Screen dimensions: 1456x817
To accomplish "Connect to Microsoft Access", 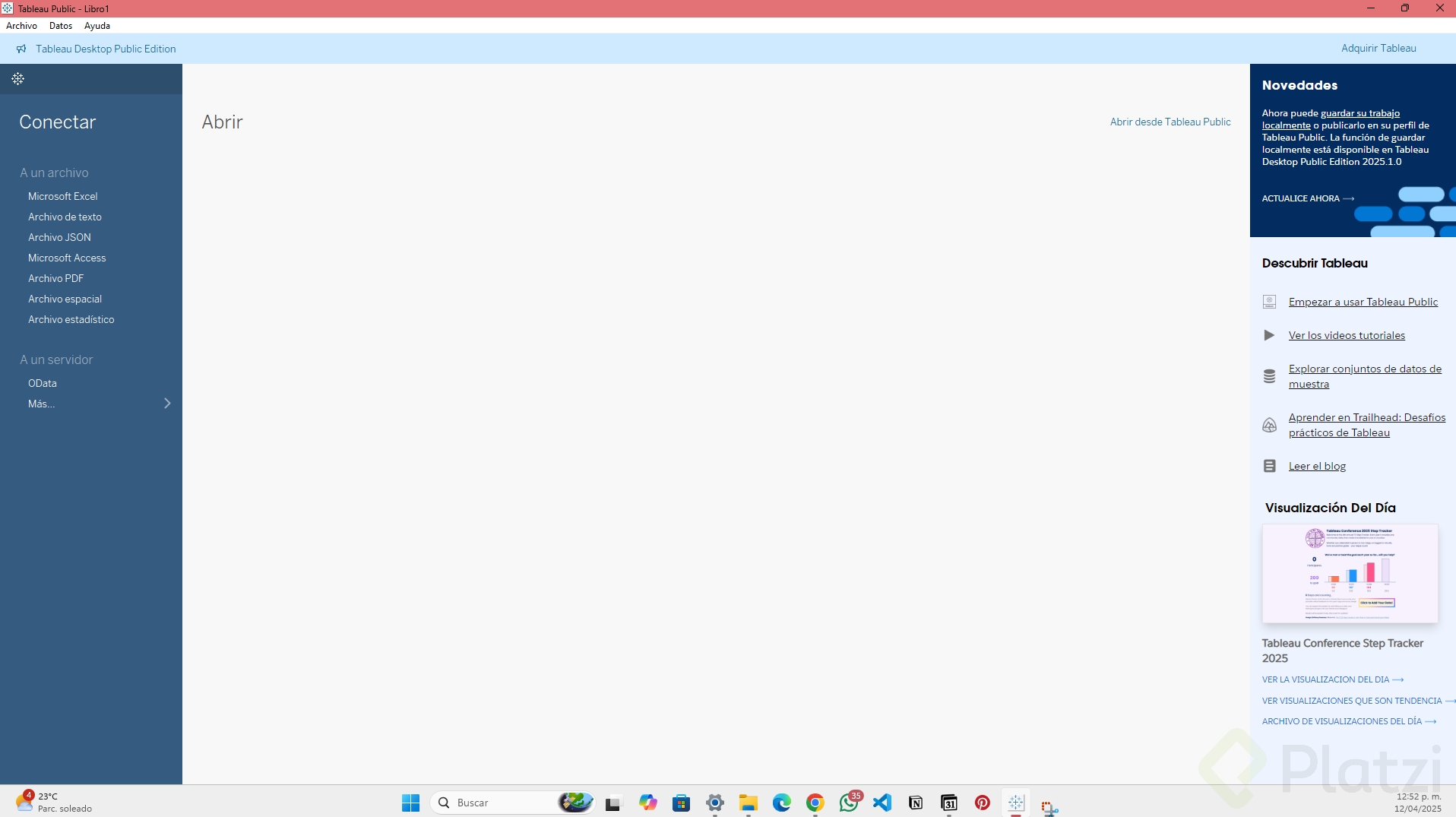I will click(67, 258).
